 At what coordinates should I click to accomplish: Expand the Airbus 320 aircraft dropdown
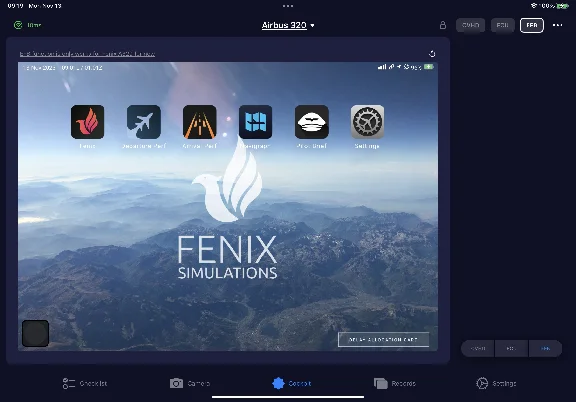(288, 25)
